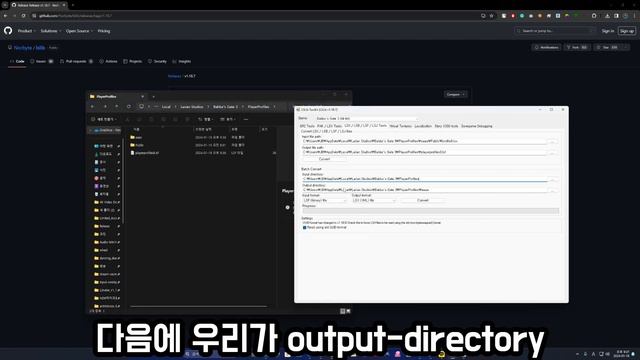Click the batch conversion progress bar

pyautogui.click(x=431, y=211)
